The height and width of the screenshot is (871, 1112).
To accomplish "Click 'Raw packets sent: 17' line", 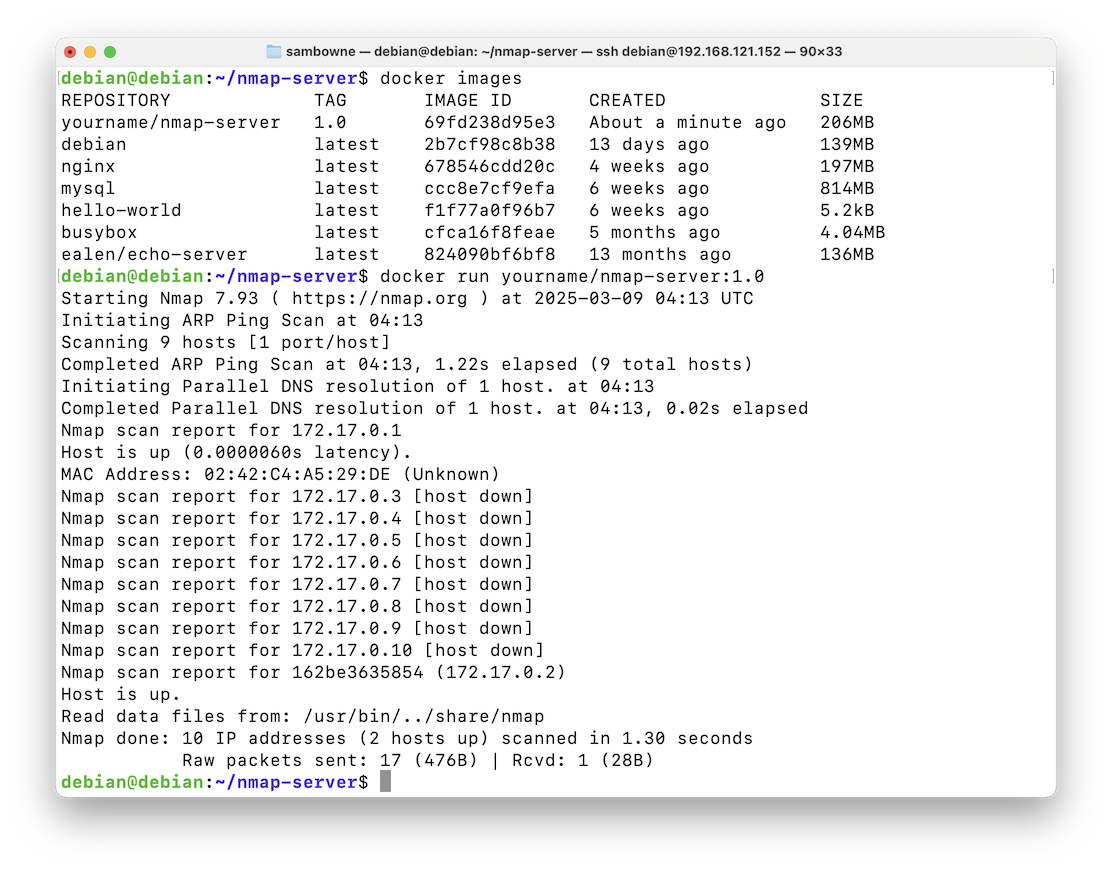I will click(417, 760).
